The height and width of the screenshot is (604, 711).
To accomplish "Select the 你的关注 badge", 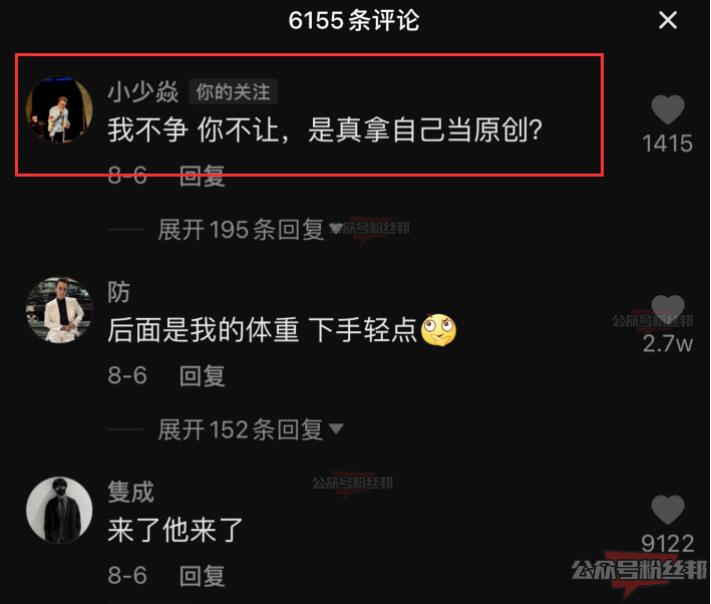I will click(233, 92).
